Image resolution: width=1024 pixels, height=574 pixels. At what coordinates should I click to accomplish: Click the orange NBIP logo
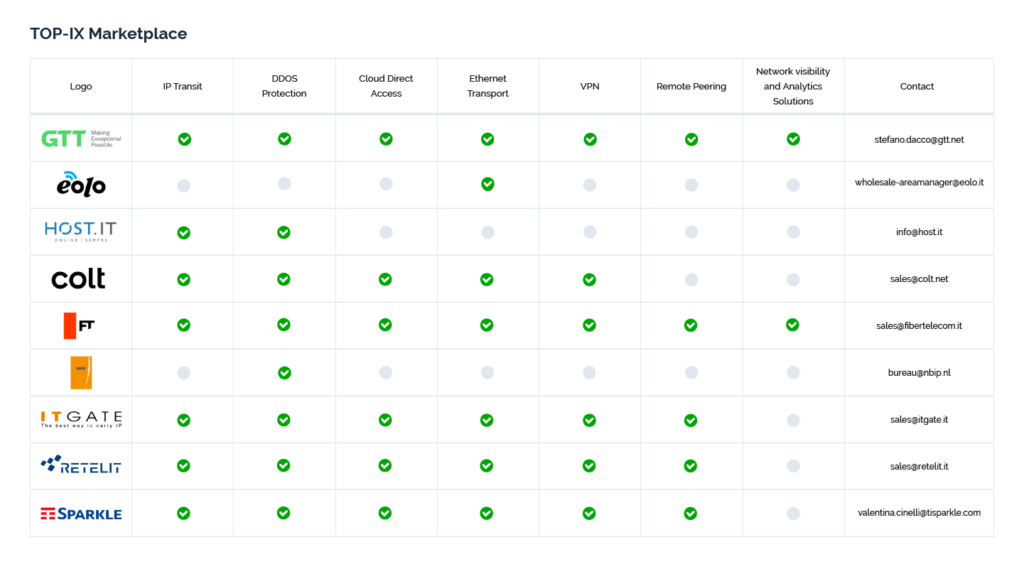coord(81,372)
